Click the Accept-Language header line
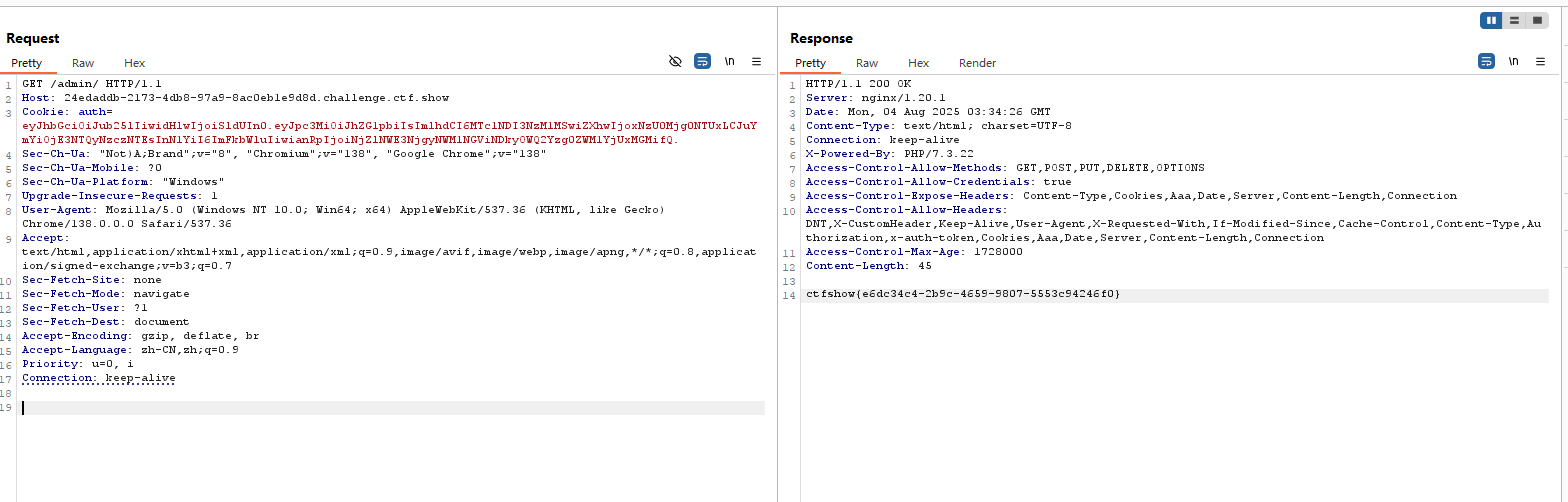 point(130,350)
